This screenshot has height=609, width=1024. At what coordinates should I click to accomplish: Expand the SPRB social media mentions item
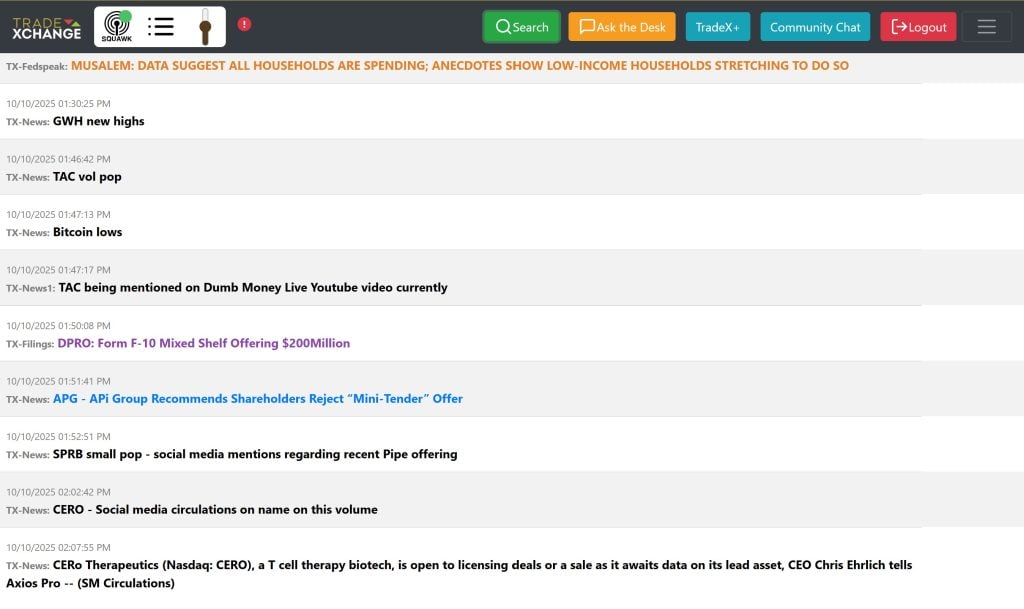pyautogui.click(x=254, y=454)
